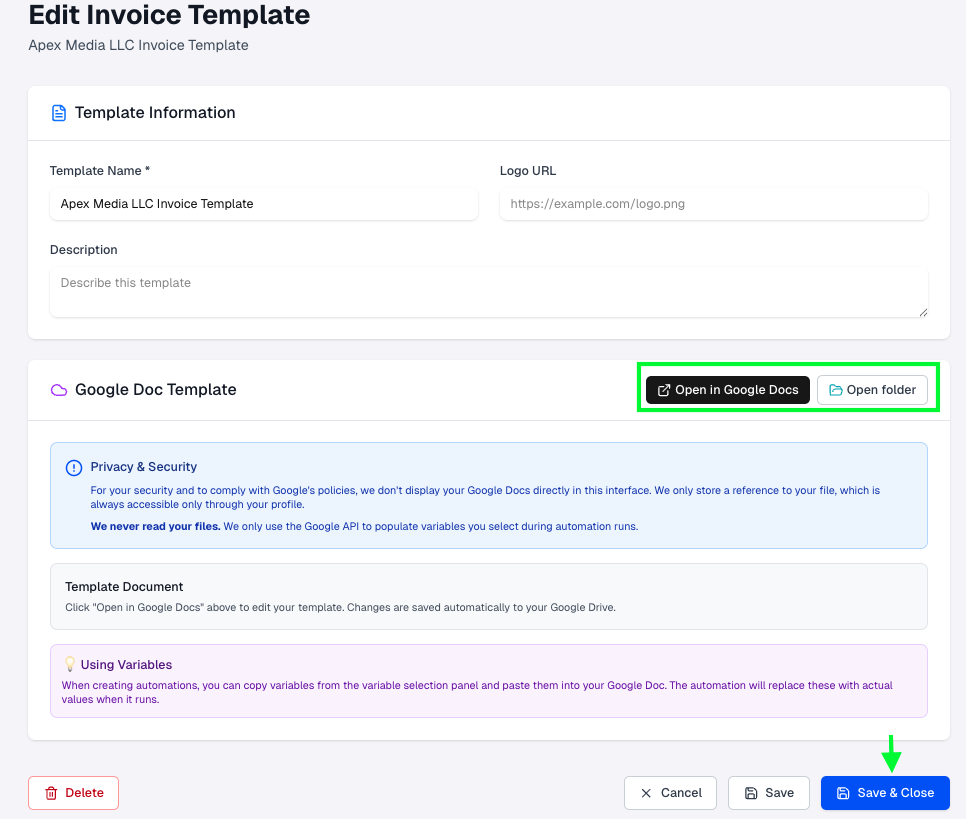Click the Template Information document icon
The height and width of the screenshot is (819, 966).
(59, 113)
